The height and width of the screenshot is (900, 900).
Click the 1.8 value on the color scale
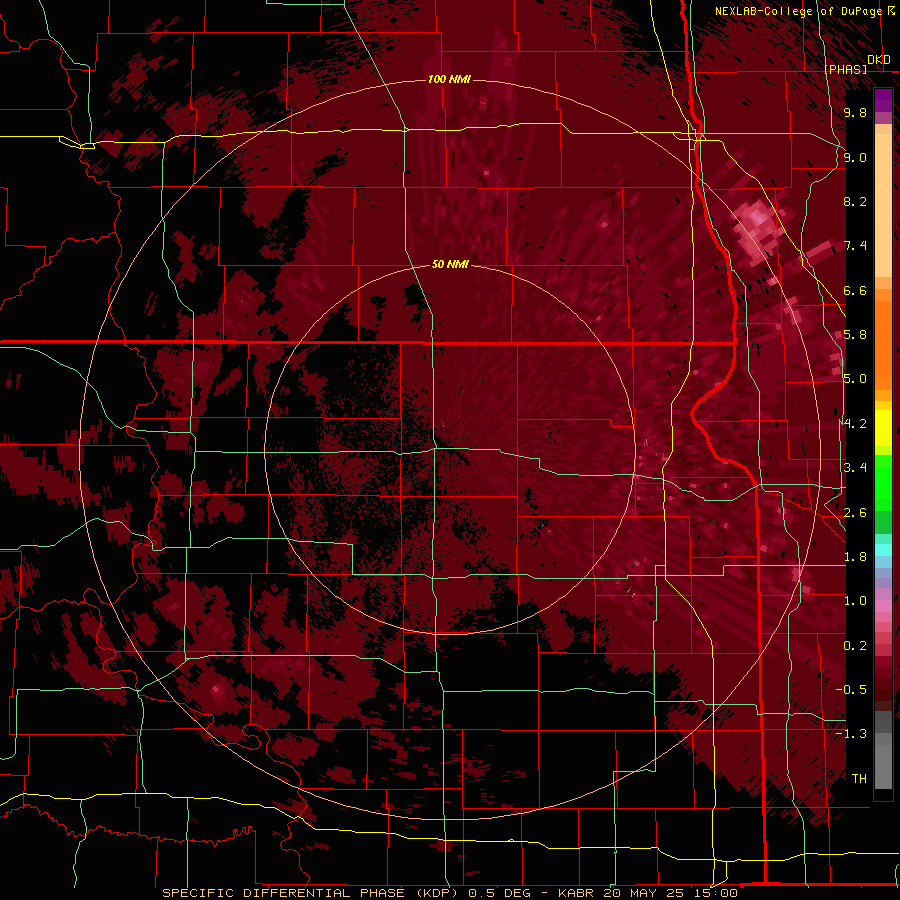[x=855, y=557]
